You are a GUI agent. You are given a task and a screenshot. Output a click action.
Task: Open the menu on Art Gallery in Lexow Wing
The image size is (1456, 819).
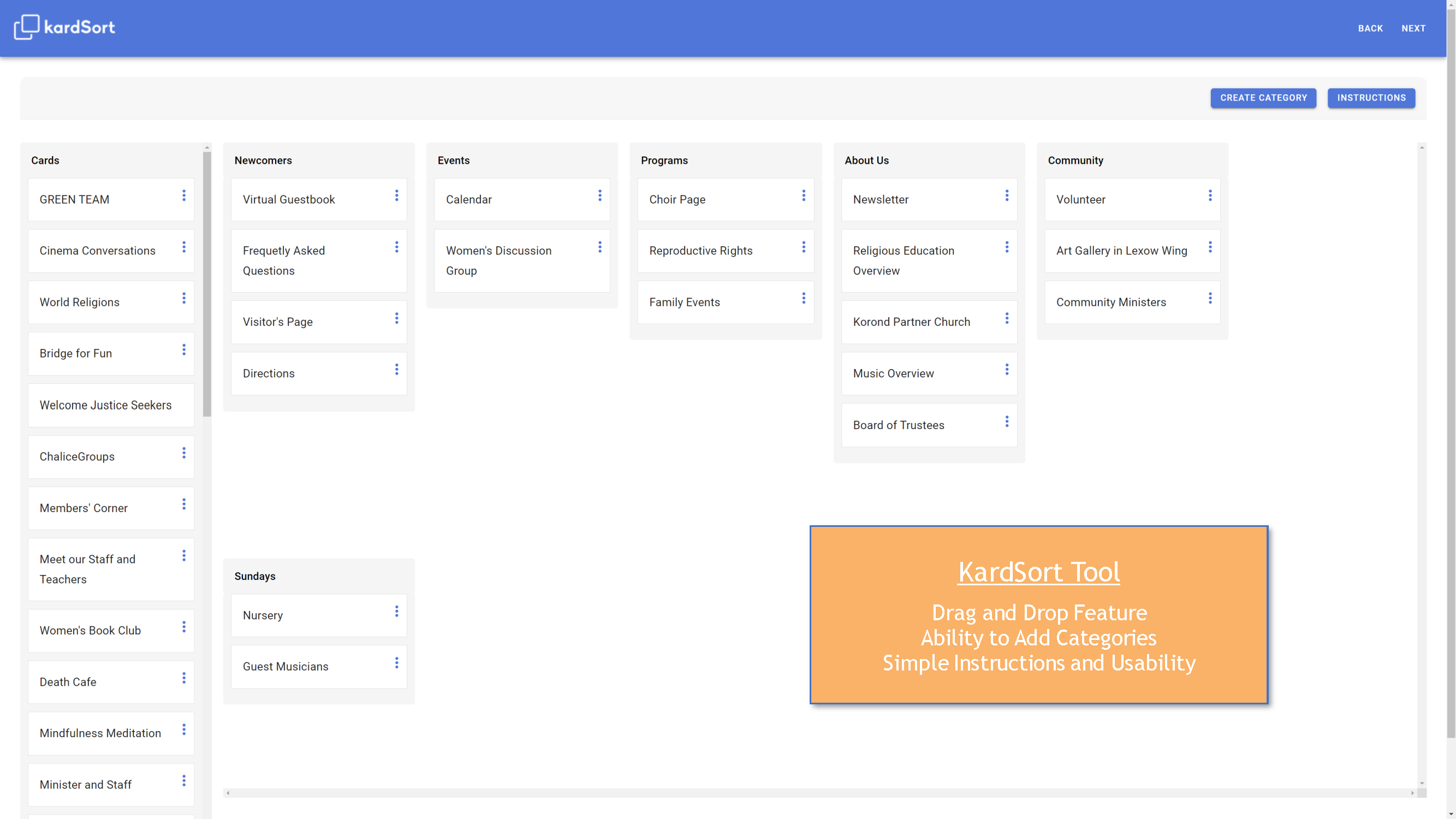point(1210,247)
